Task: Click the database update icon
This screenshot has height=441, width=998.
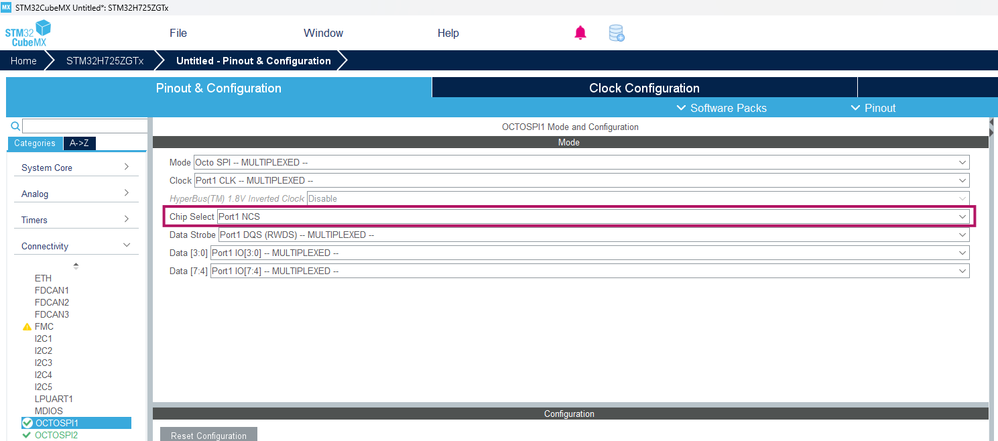Action: [616, 33]
